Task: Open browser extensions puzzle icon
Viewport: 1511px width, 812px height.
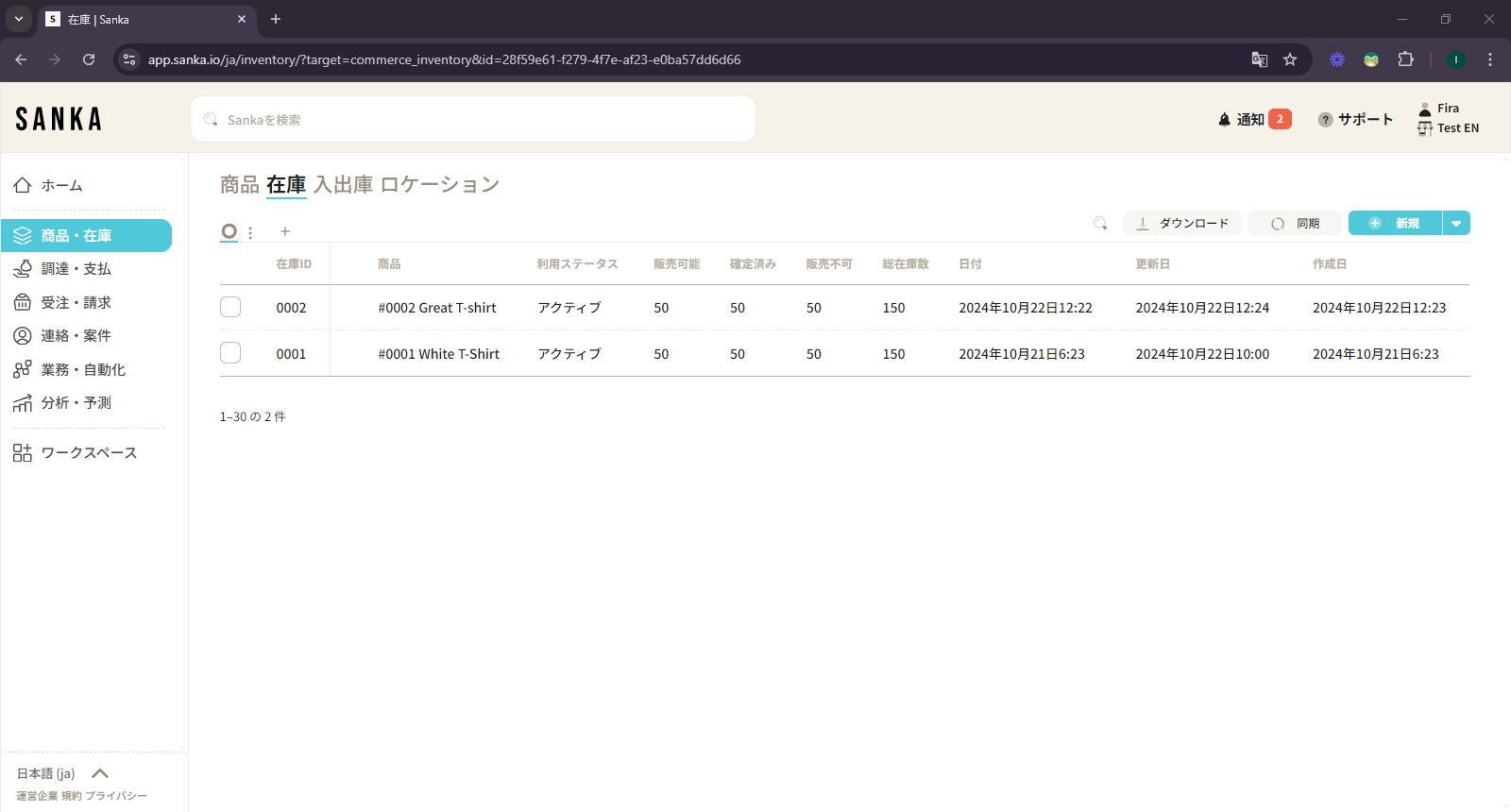Action: (1405, 59)
